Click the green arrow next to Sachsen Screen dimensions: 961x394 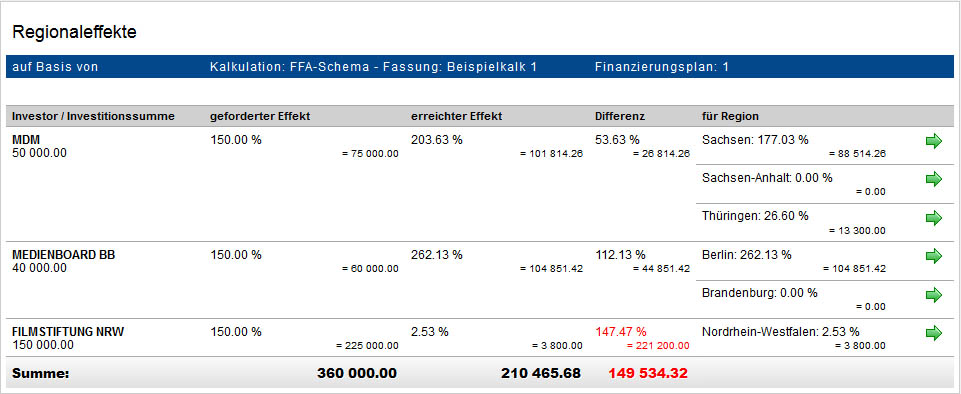coord(933,142)
